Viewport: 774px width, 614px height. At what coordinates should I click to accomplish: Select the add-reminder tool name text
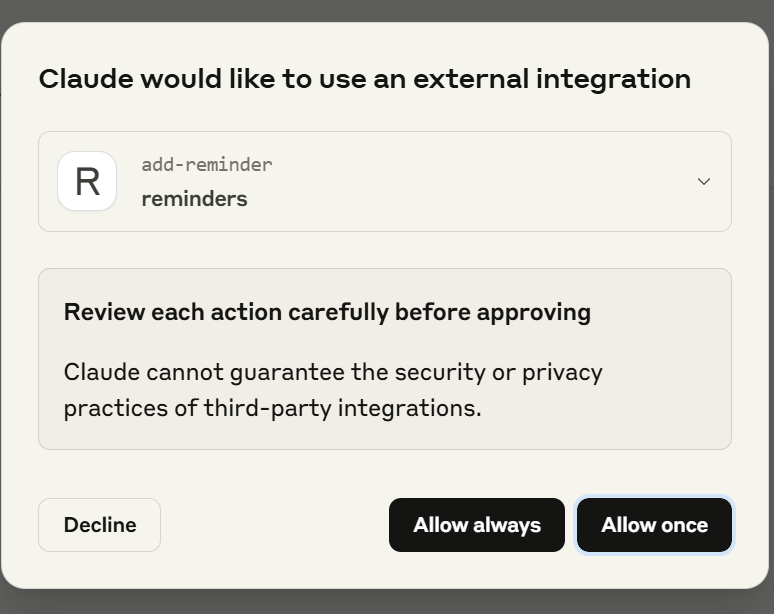207,164
